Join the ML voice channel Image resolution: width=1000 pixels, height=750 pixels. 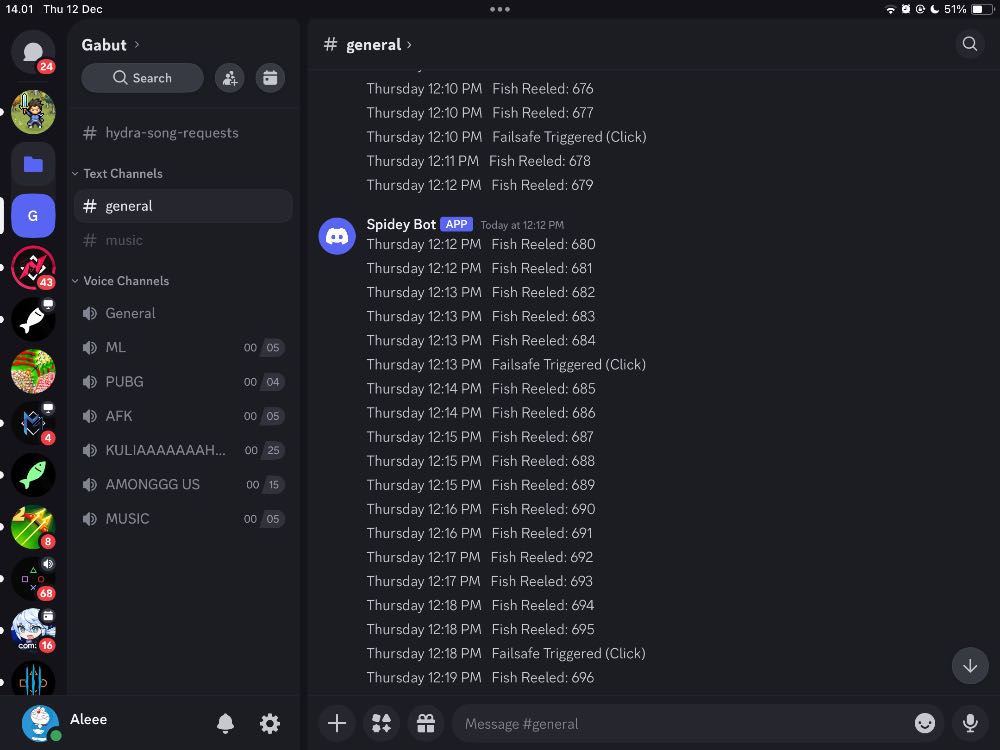pyautogui.click(x=183, y=348)
